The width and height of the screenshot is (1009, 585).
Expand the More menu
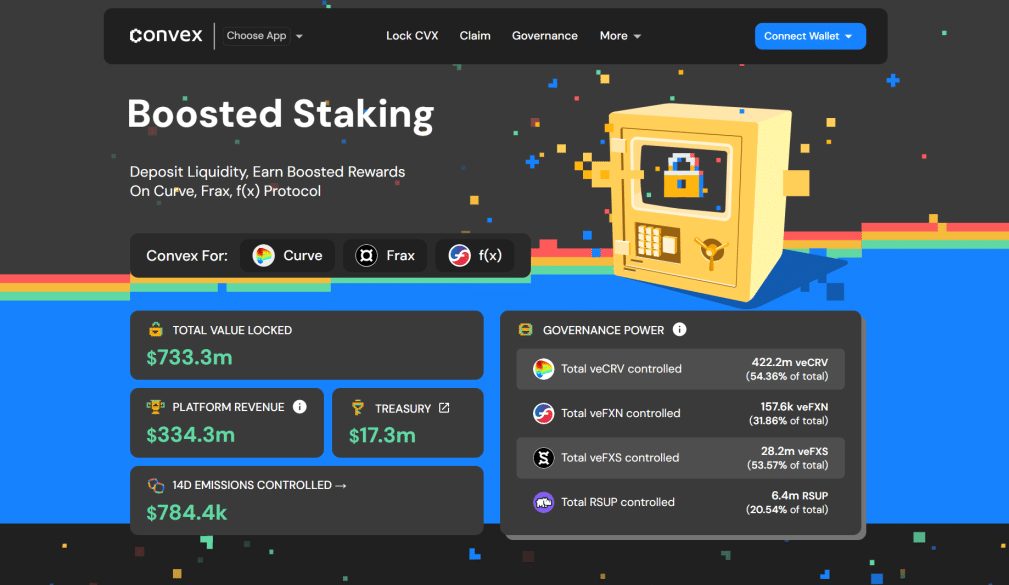click(x=620, y=36)
